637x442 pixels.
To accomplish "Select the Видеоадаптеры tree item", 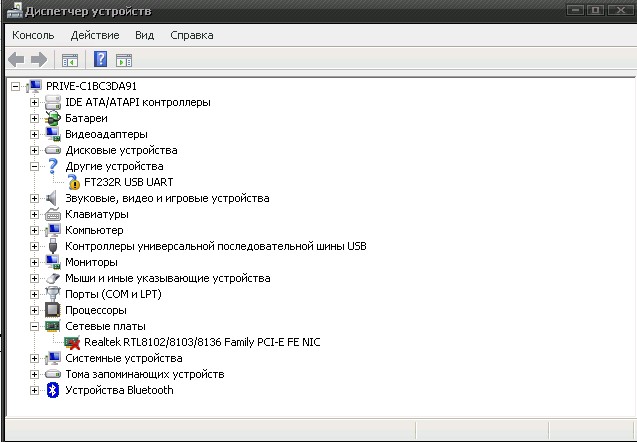I will (106, 134).
